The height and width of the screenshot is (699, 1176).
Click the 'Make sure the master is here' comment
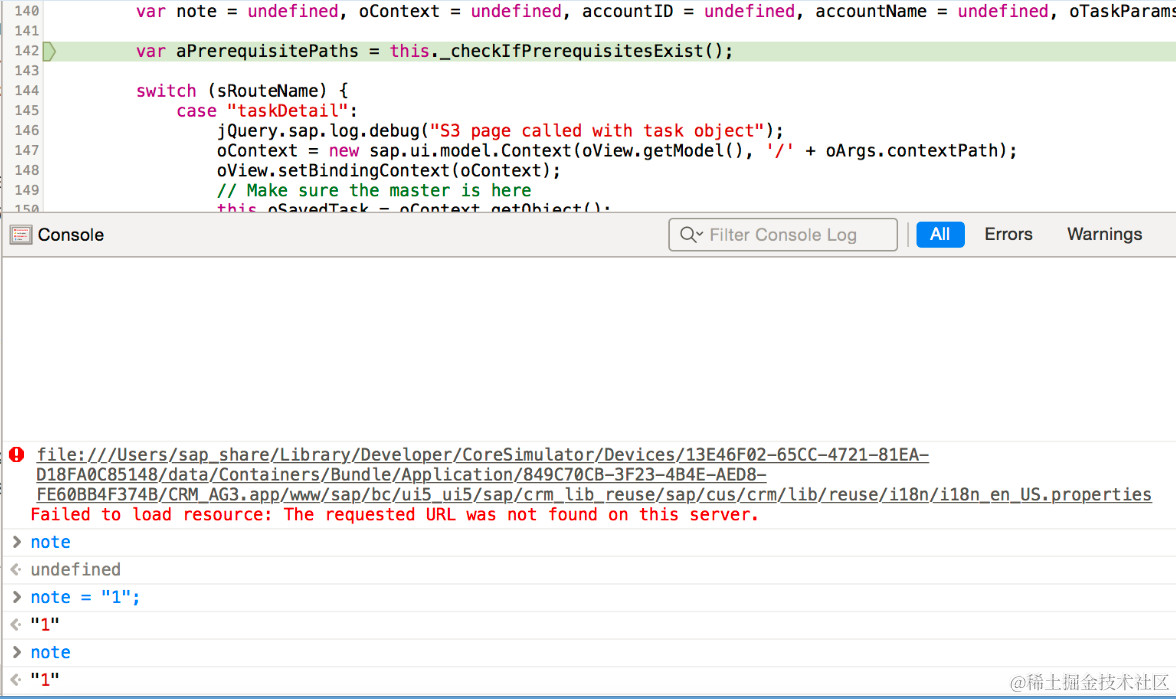(374, 190)
